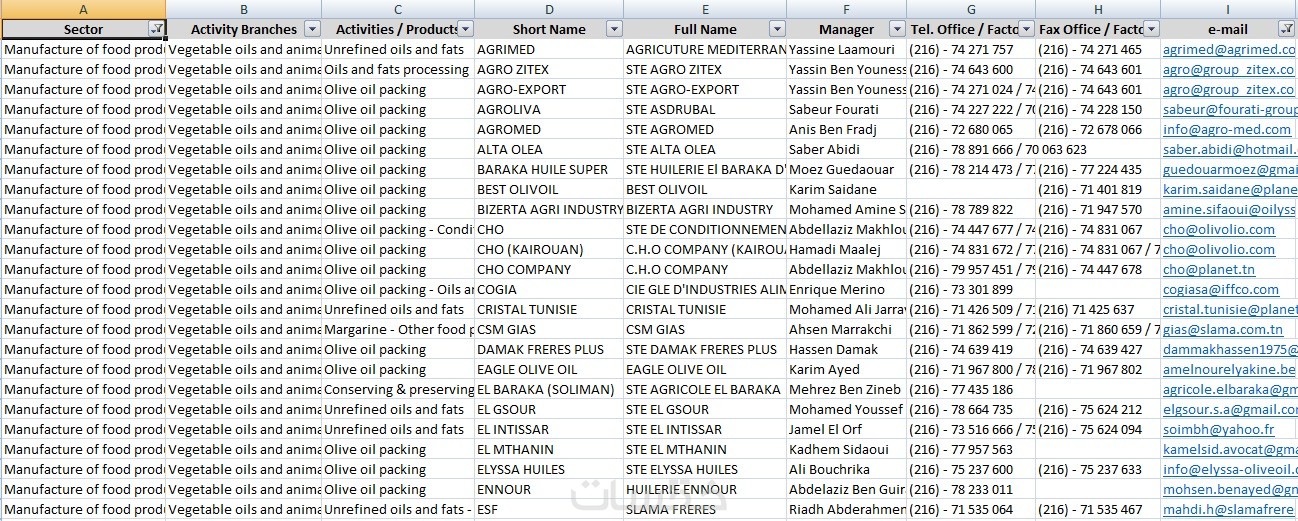Expand the Activities / Products filter dropdown
Screen dimensions: 1298x521
(x=465, y=29)
